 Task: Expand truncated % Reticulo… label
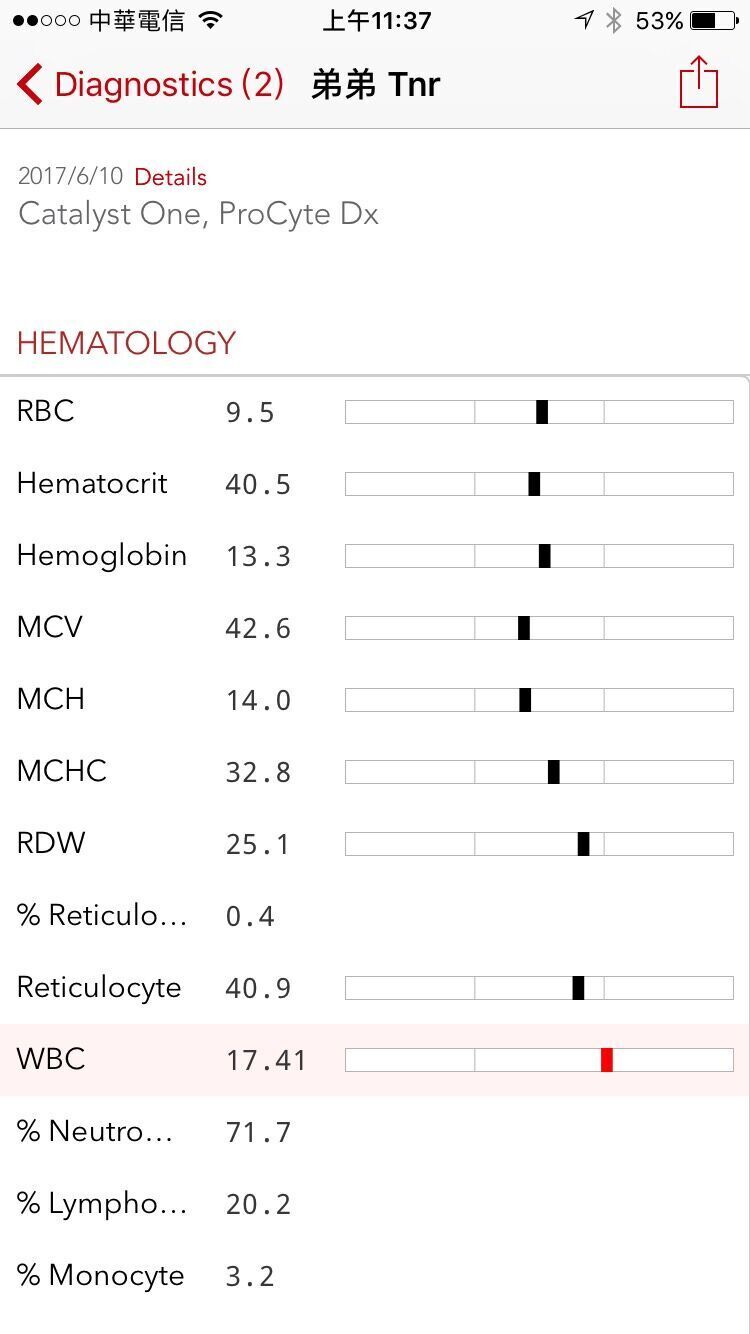(102, 915)
